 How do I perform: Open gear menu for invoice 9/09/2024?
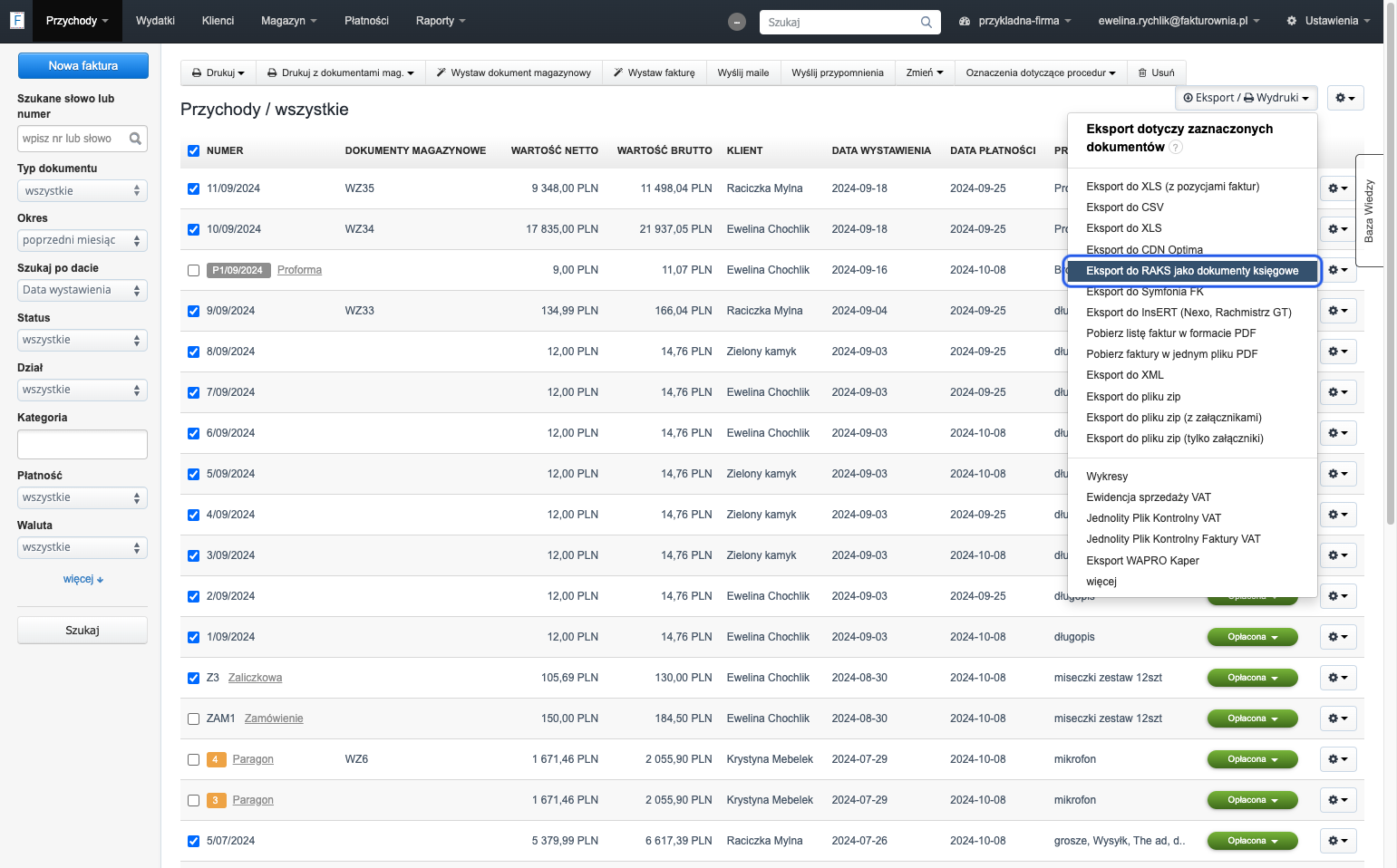1338,311
